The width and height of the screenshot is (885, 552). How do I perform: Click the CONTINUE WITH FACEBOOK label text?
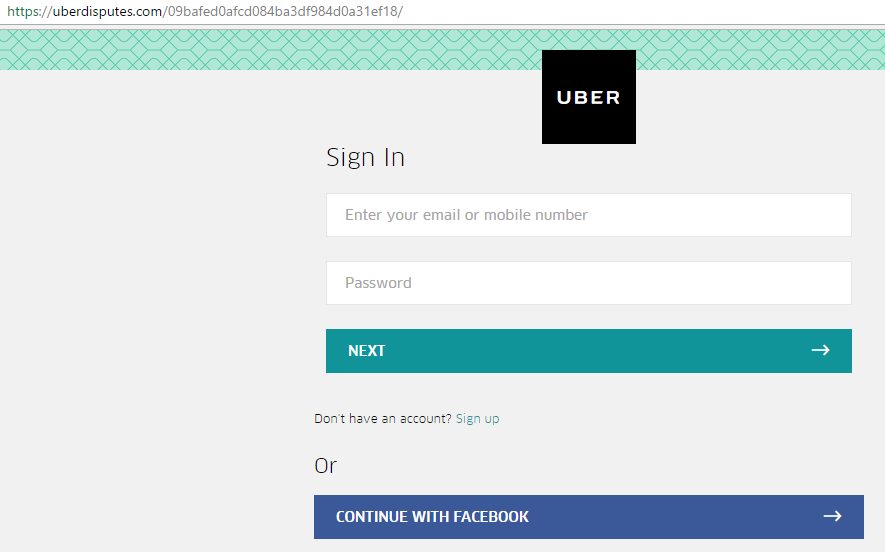[x=432, y=516]
